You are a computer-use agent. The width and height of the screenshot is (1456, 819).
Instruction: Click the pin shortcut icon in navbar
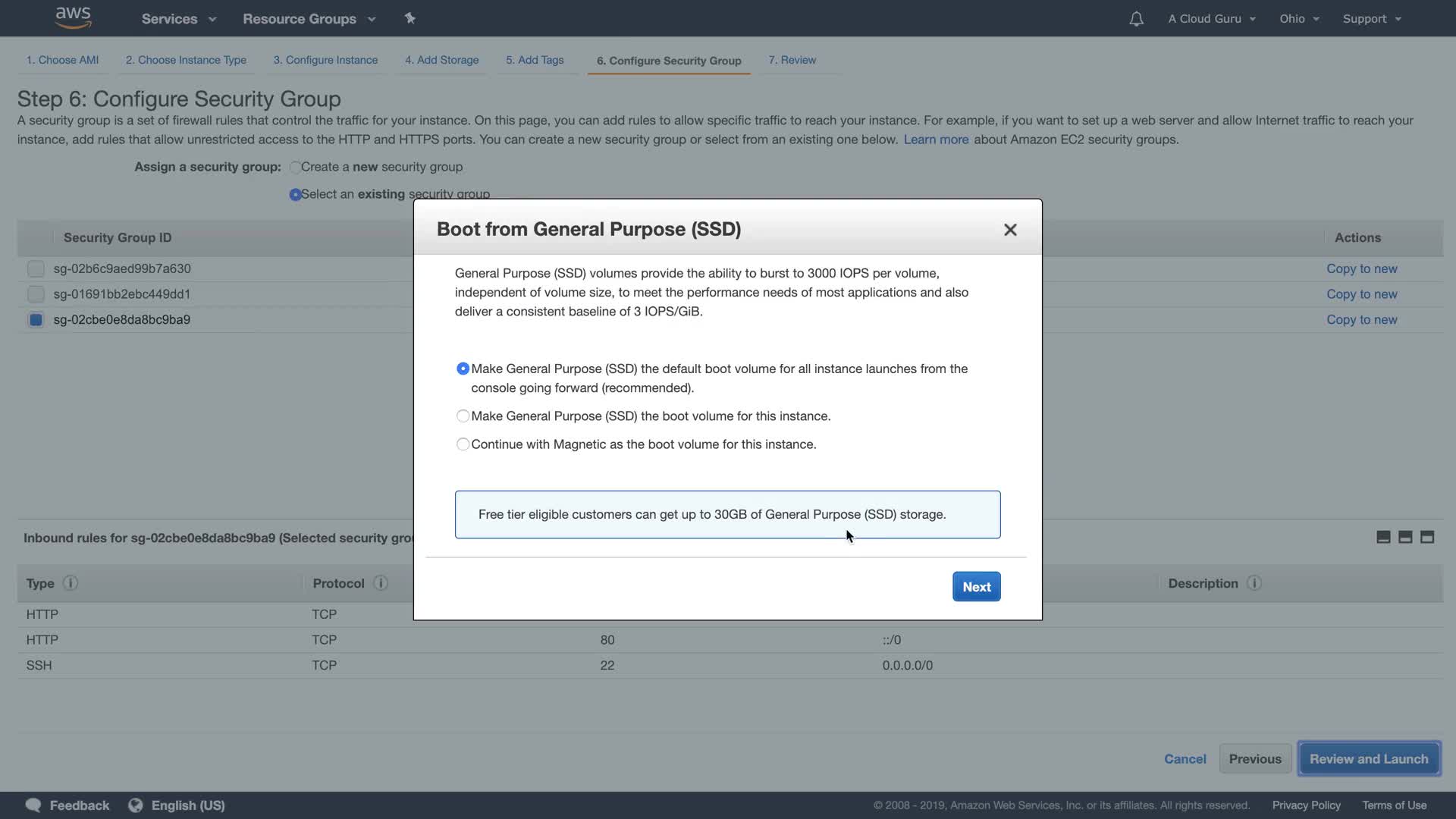coord(409,18)
